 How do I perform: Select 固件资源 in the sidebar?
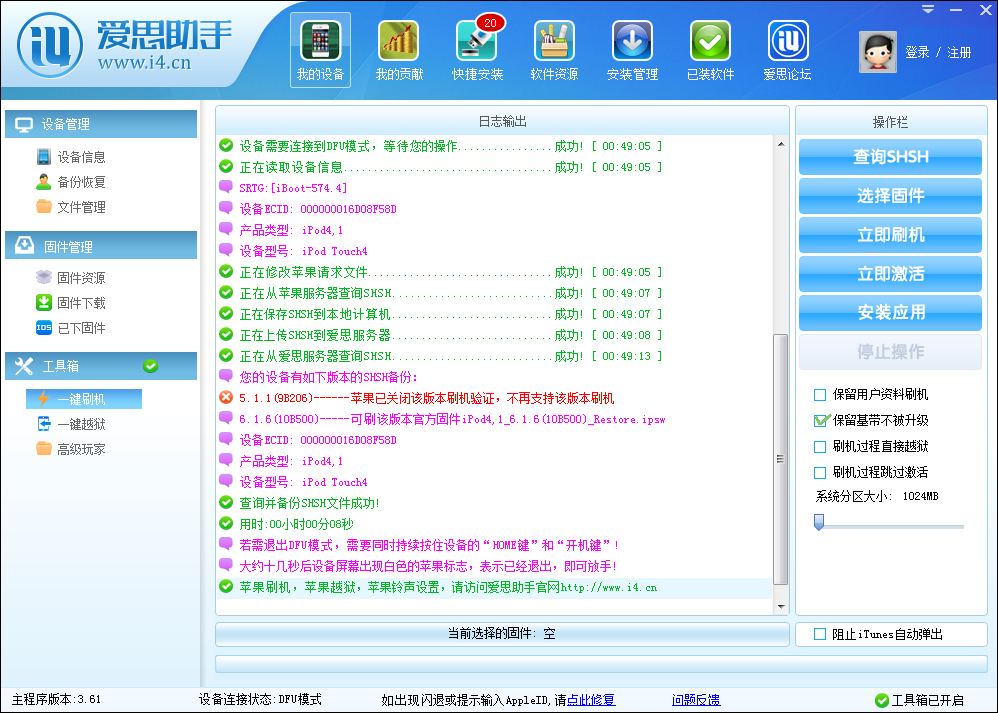point(71,278)
